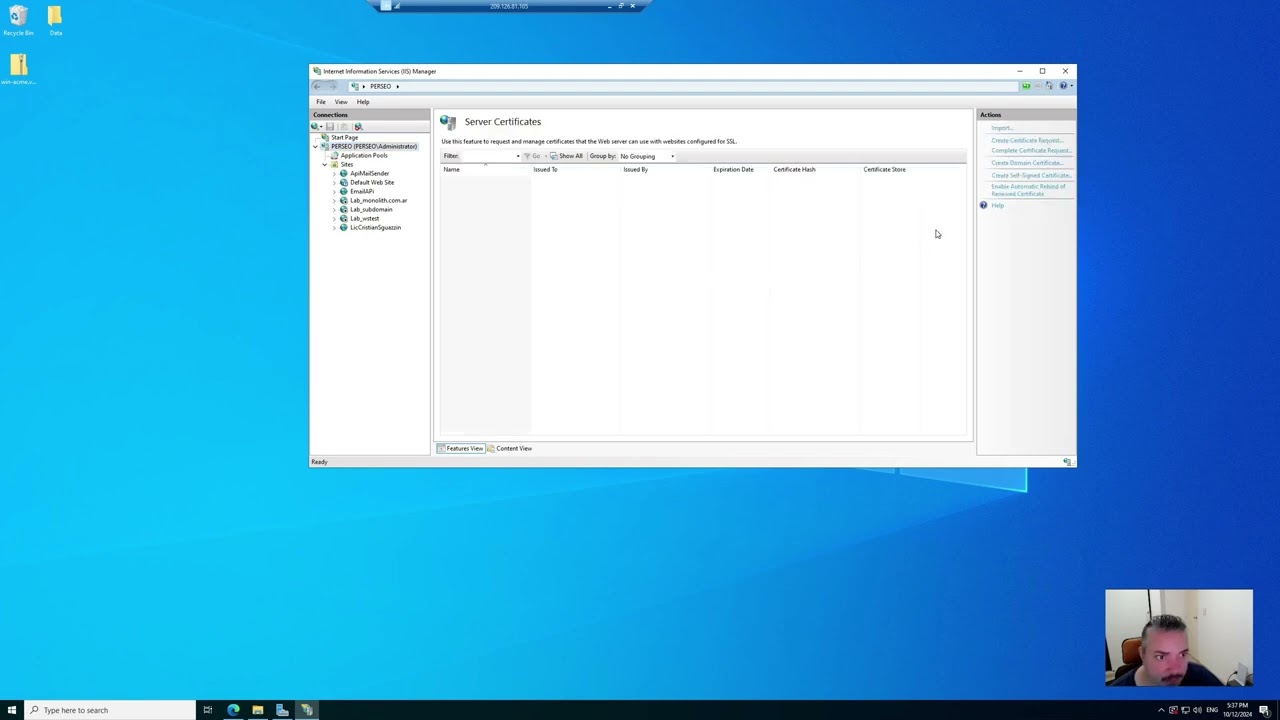The image size is (1280, 720).
Task: Open Microsoft Edge from the taskbar
Action: point(233,710)
